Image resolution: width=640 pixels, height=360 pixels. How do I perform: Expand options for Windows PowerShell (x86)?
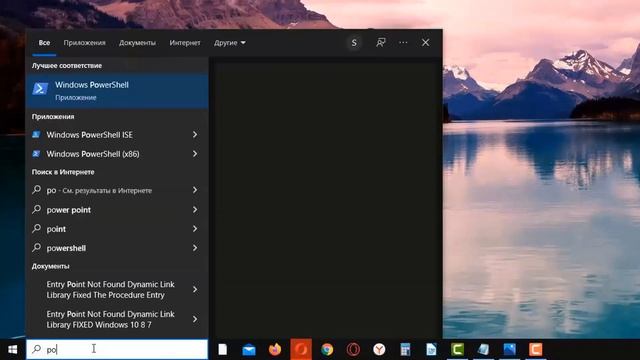195,154
